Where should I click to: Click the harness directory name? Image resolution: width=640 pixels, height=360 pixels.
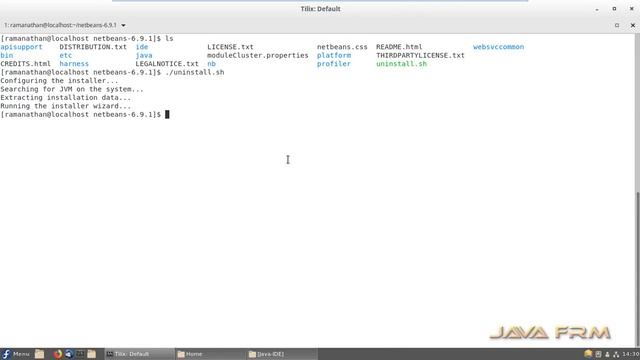point(74,64)
